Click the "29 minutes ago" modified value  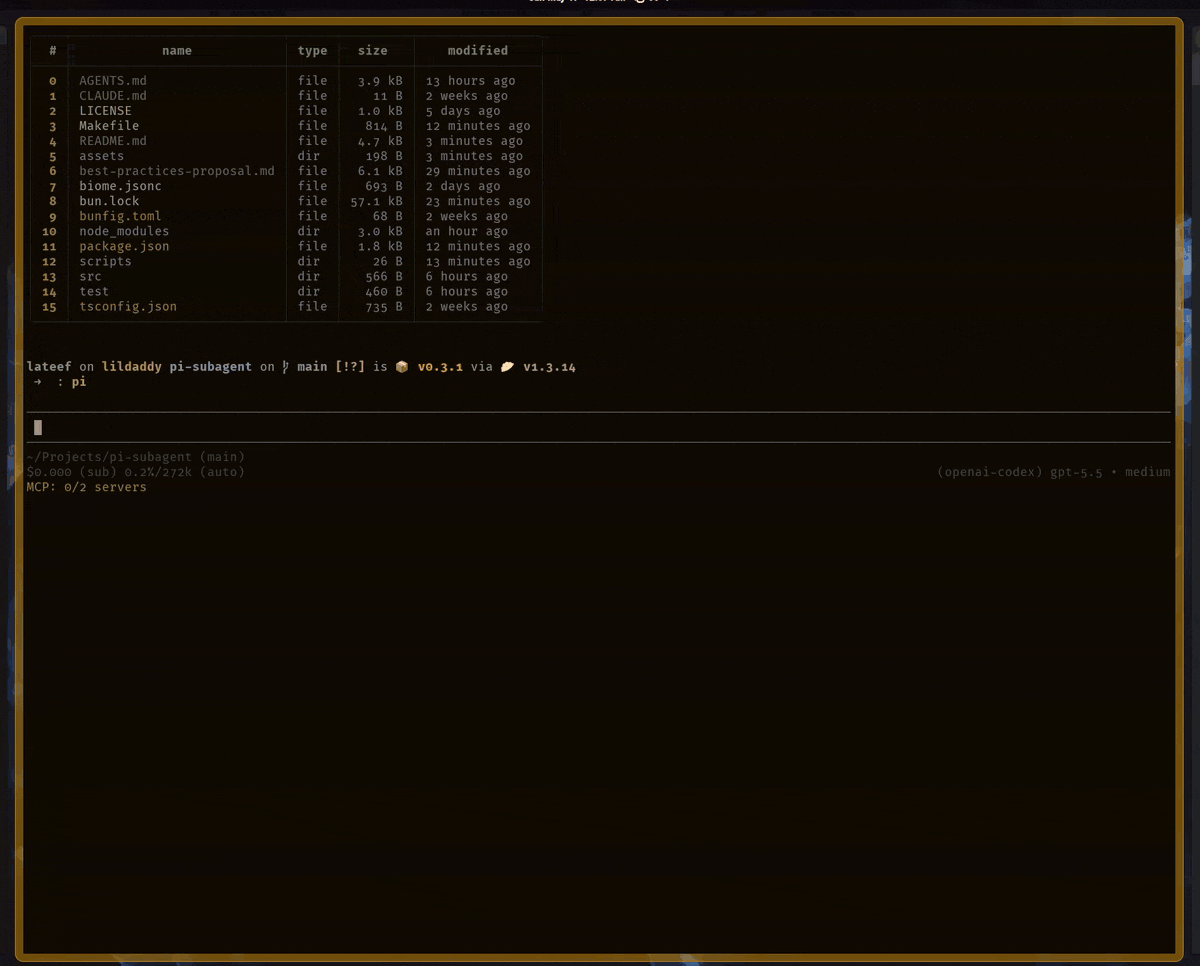point(478,171)
